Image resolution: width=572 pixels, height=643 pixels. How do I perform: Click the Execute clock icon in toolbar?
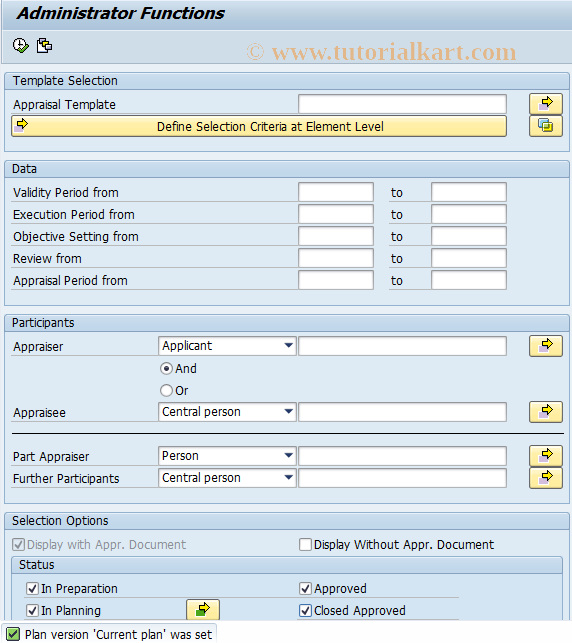(21, 46)
